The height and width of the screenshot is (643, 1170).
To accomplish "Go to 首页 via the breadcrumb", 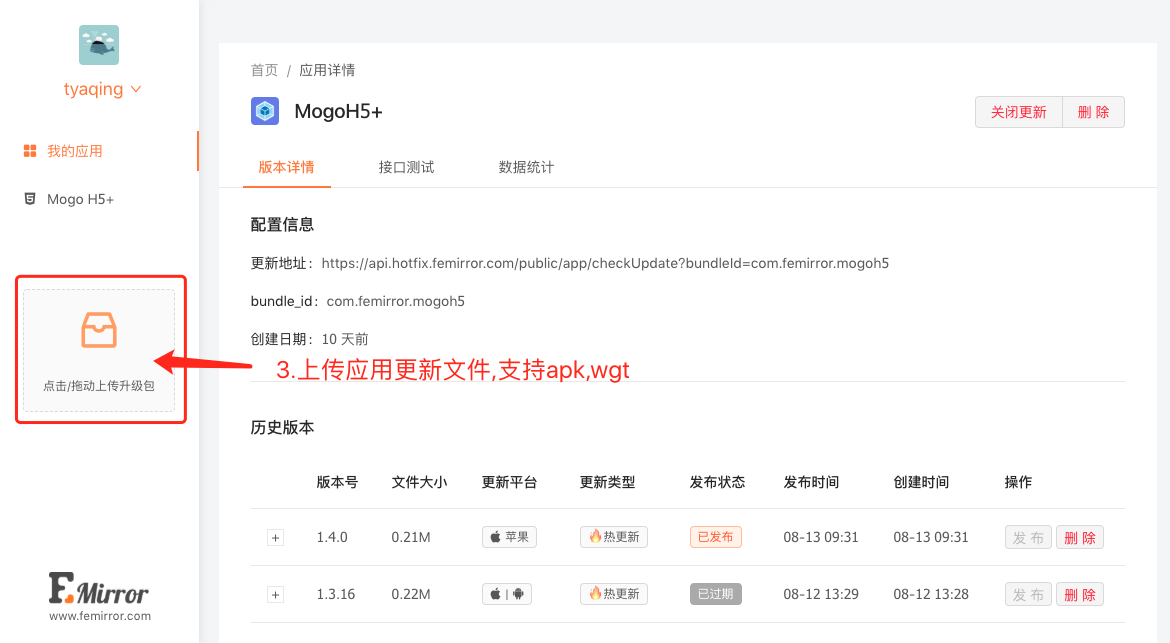I will [x=264, y=70].
